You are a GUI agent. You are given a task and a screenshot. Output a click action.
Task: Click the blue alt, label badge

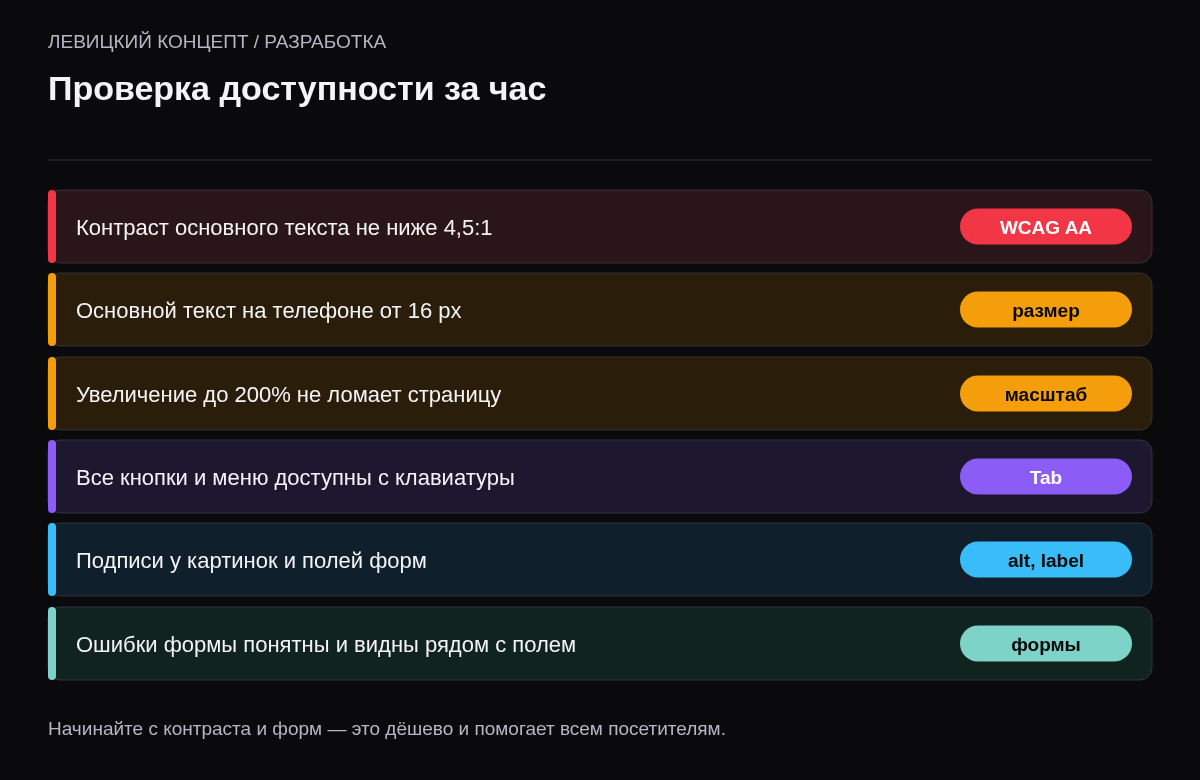point(1046,560)
